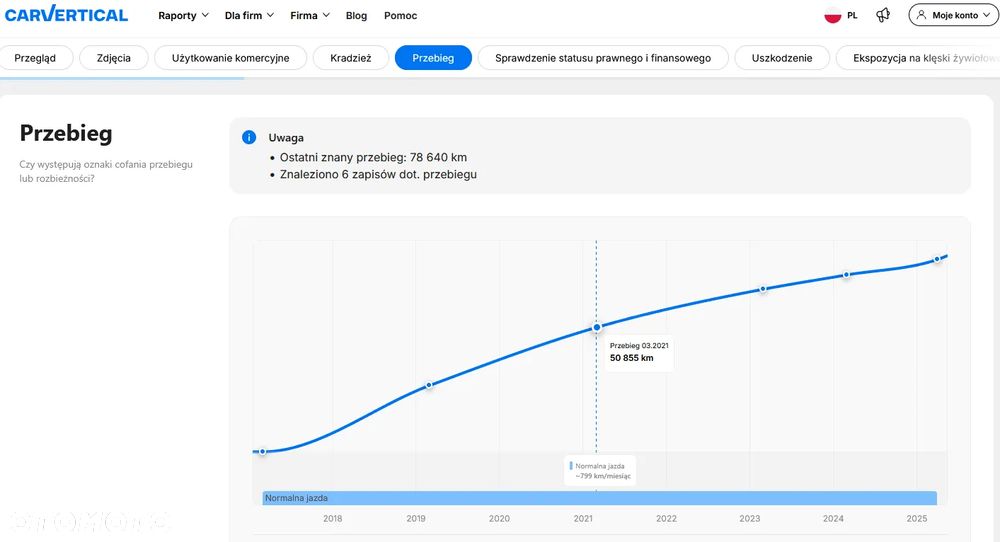
Task: Expand the Raporty dropdown menu
Action: click(x=183, y=16)
